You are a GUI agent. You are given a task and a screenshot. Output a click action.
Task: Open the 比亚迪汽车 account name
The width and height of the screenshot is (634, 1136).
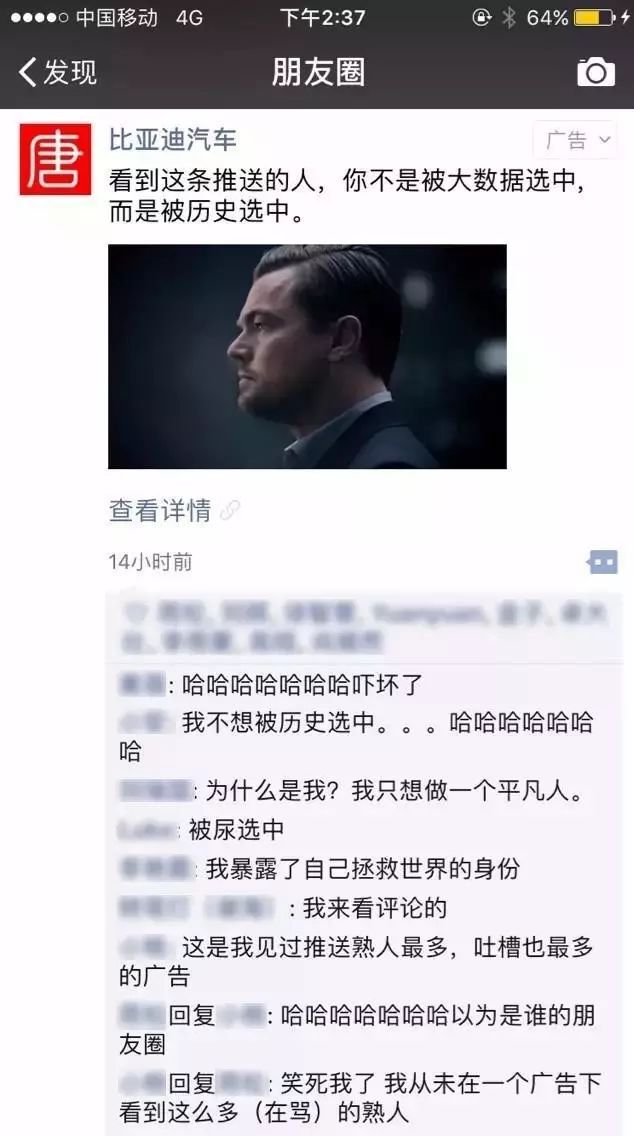[172, 139]
